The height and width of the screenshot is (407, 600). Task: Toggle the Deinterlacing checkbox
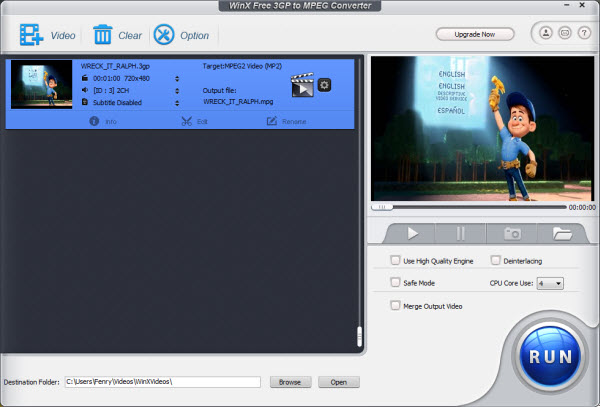pyautogui.click(x=495, y=260)
